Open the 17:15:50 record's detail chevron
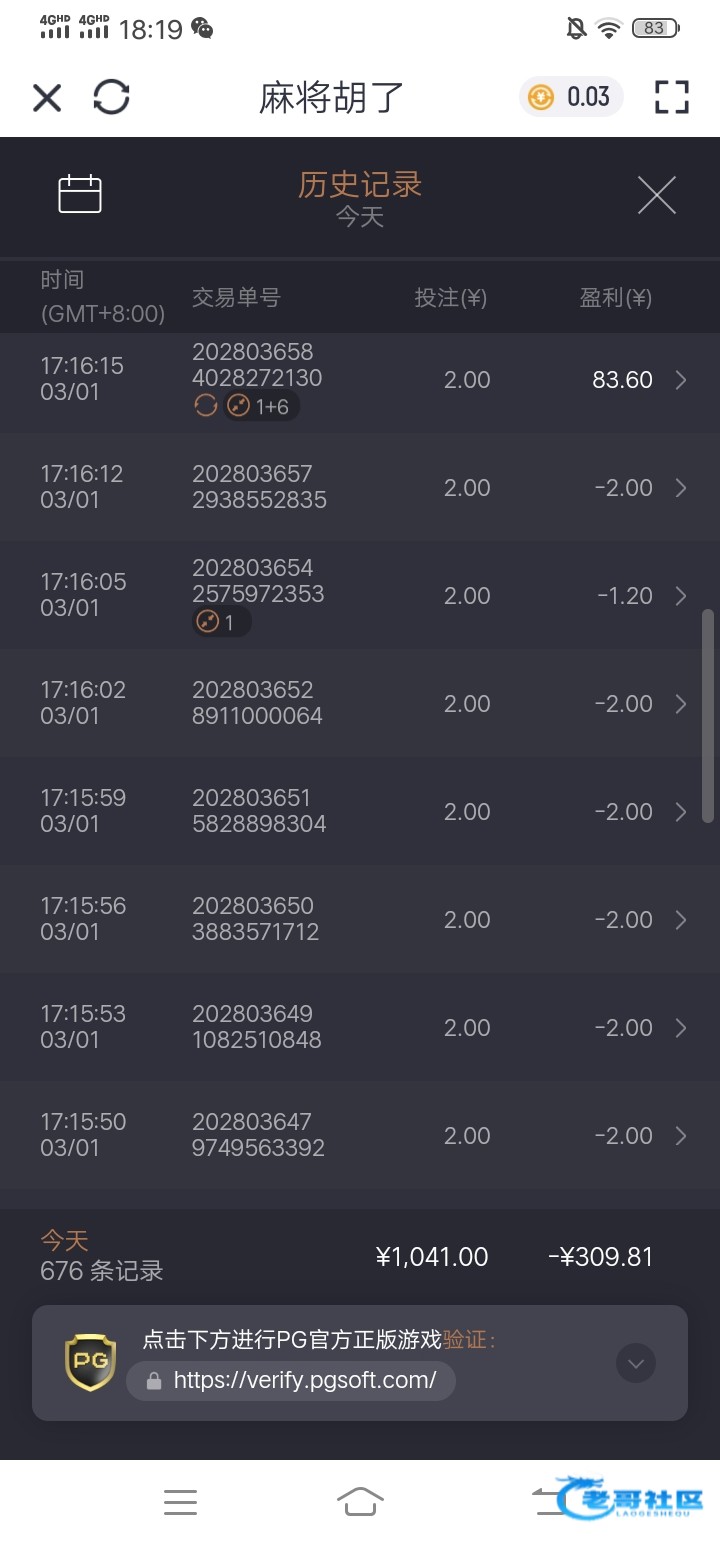 (681, 1136)
